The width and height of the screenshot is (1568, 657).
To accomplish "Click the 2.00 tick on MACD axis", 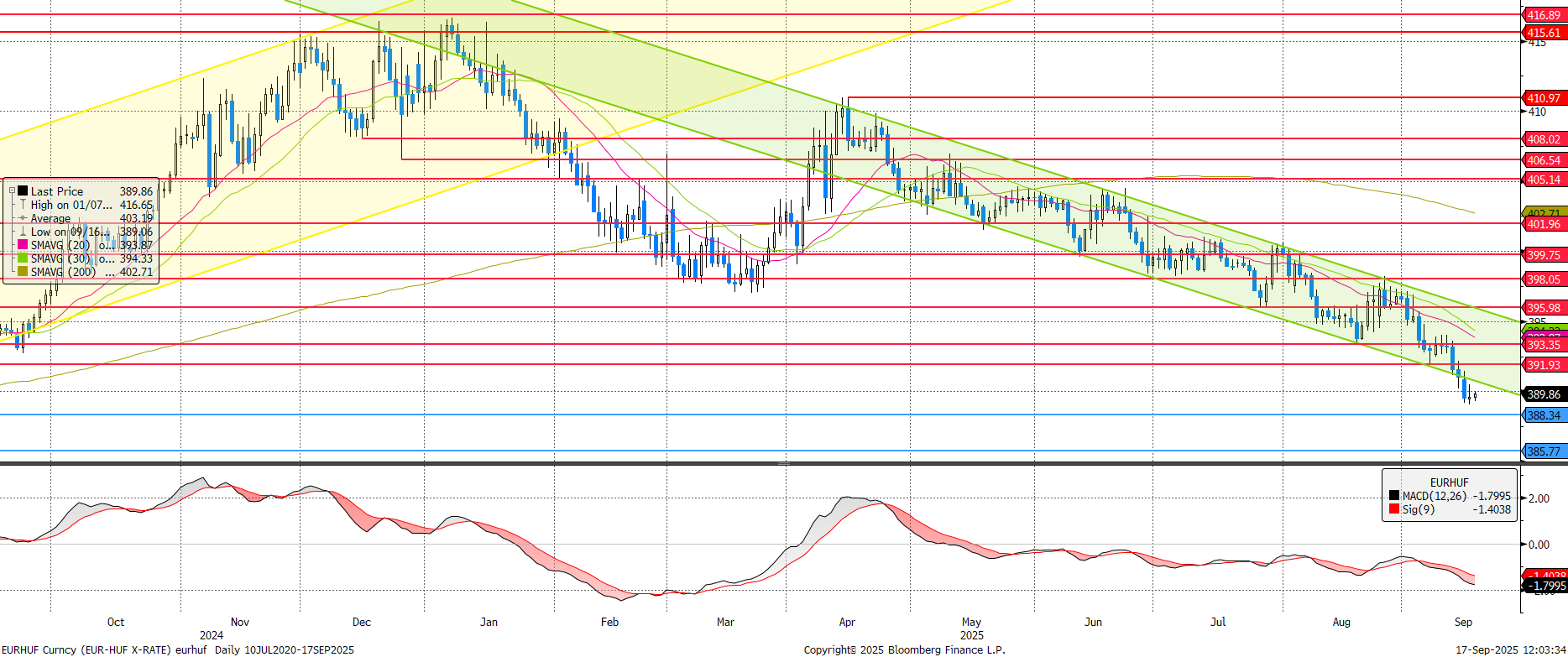I will click(1539, 498).
